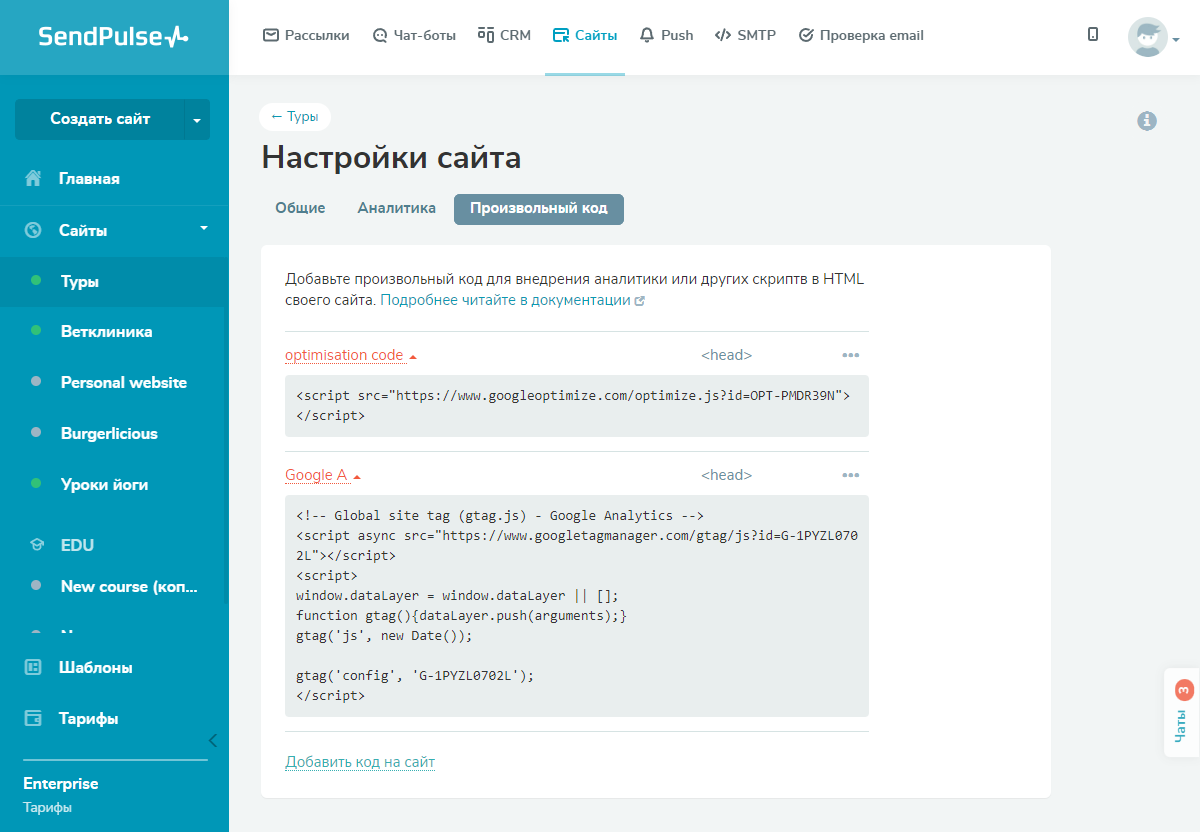This screenshot has height=832, width=1200.
Task: Collapse the Сайты section in sidebar
Action: point(204,229)
